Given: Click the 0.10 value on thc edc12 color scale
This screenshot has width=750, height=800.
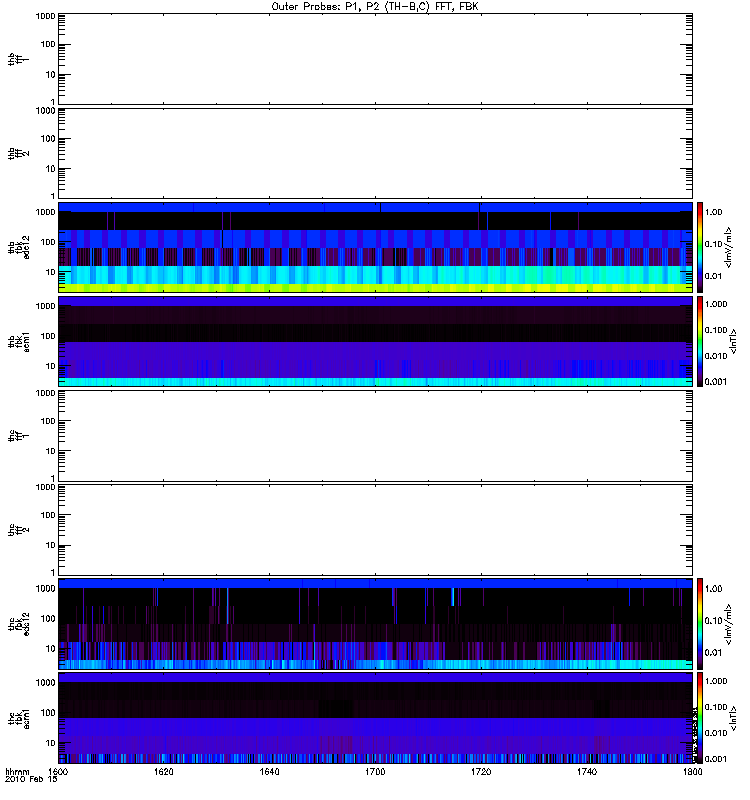Looking at the screenshot, I should click(x=713, y=620).
